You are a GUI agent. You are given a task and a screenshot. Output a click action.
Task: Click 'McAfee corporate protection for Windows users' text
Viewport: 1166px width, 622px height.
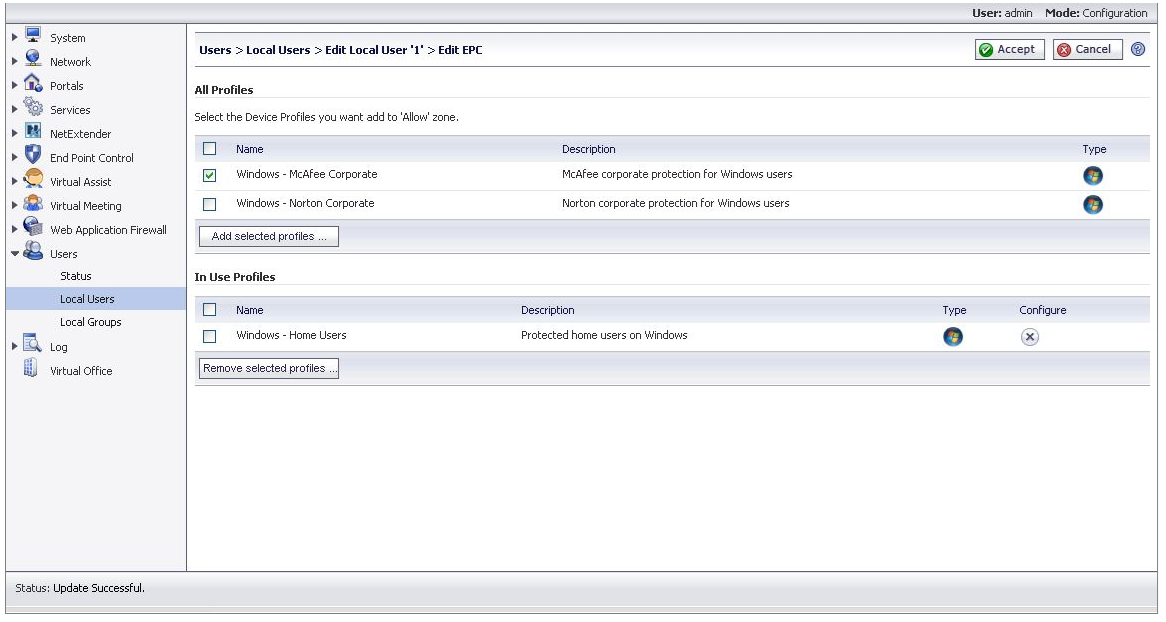[677, 174]
